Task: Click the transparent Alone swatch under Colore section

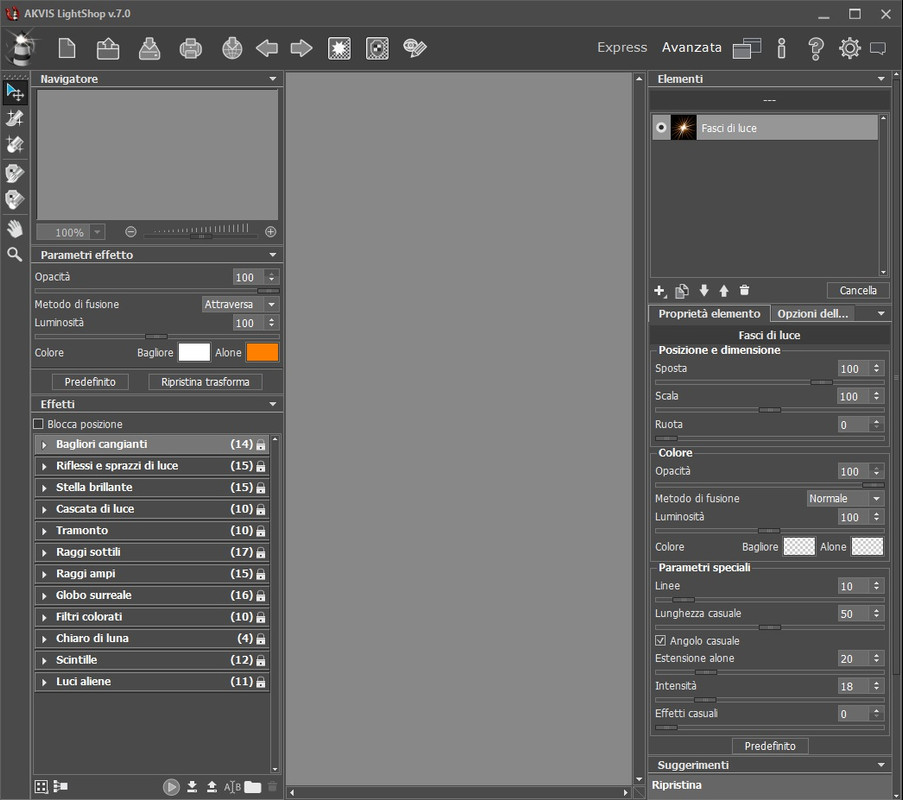Action: click(867, 547)
